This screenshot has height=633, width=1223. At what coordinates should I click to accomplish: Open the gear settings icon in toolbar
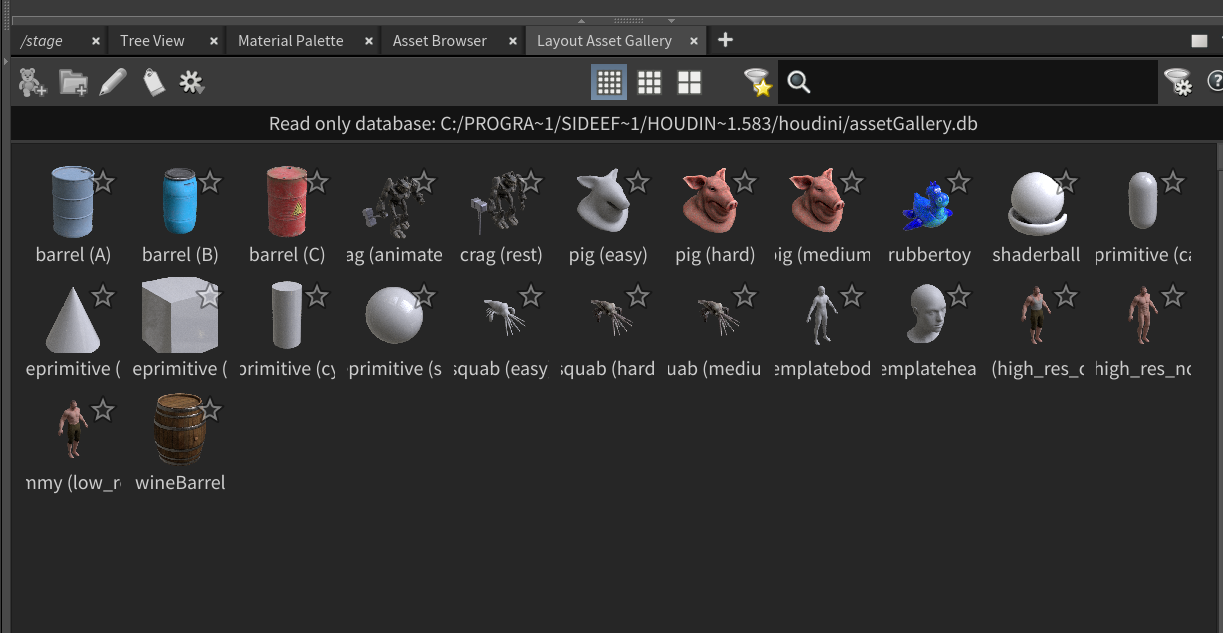(x=192, y=82)
